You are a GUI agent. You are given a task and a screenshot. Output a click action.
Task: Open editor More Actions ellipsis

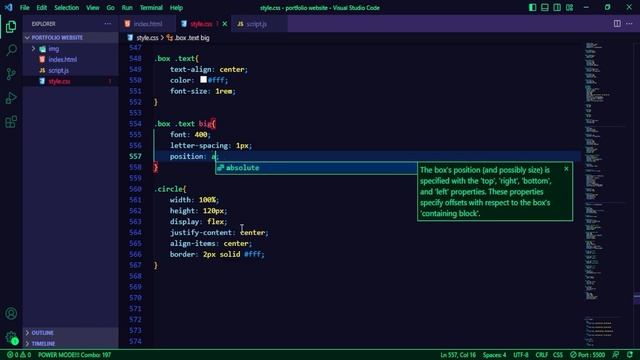coord(629,24)
